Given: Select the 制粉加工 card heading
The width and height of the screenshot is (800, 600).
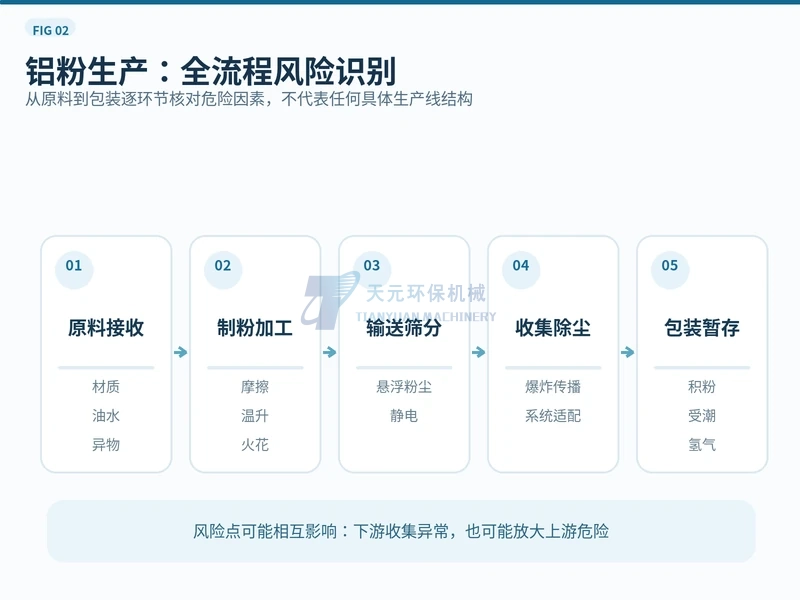Looking at the screenshot, I should pos(255,328).
